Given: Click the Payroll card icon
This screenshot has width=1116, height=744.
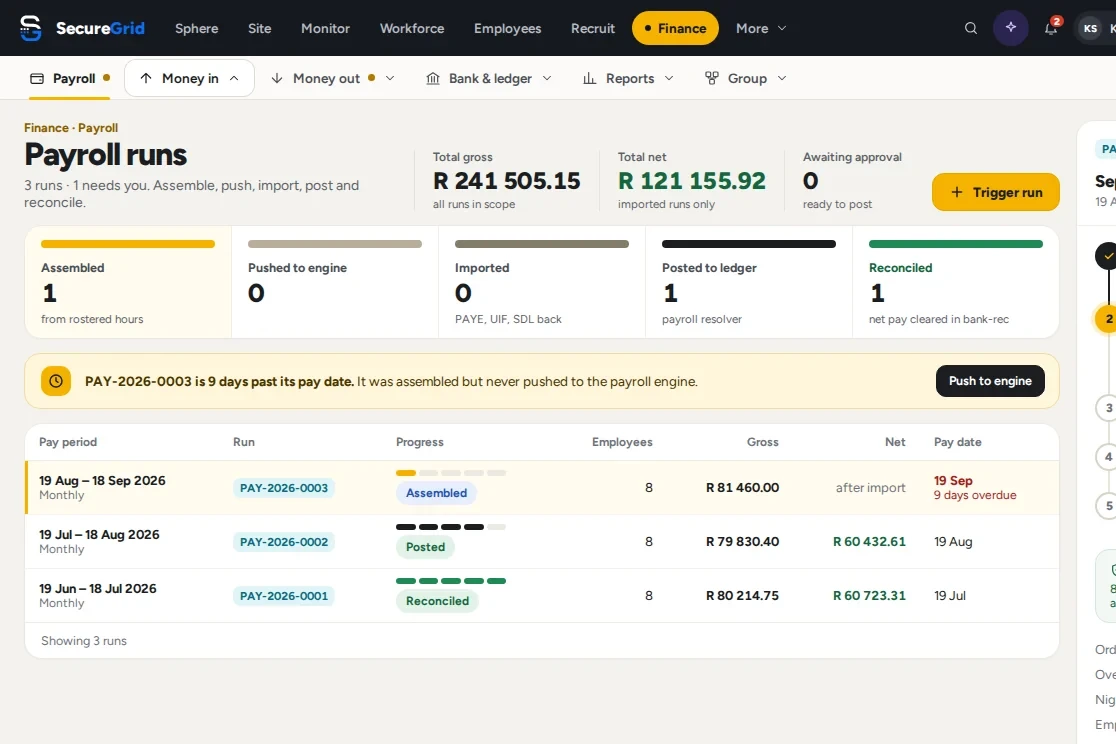Looking at the screenshot, I should (37, 78).
